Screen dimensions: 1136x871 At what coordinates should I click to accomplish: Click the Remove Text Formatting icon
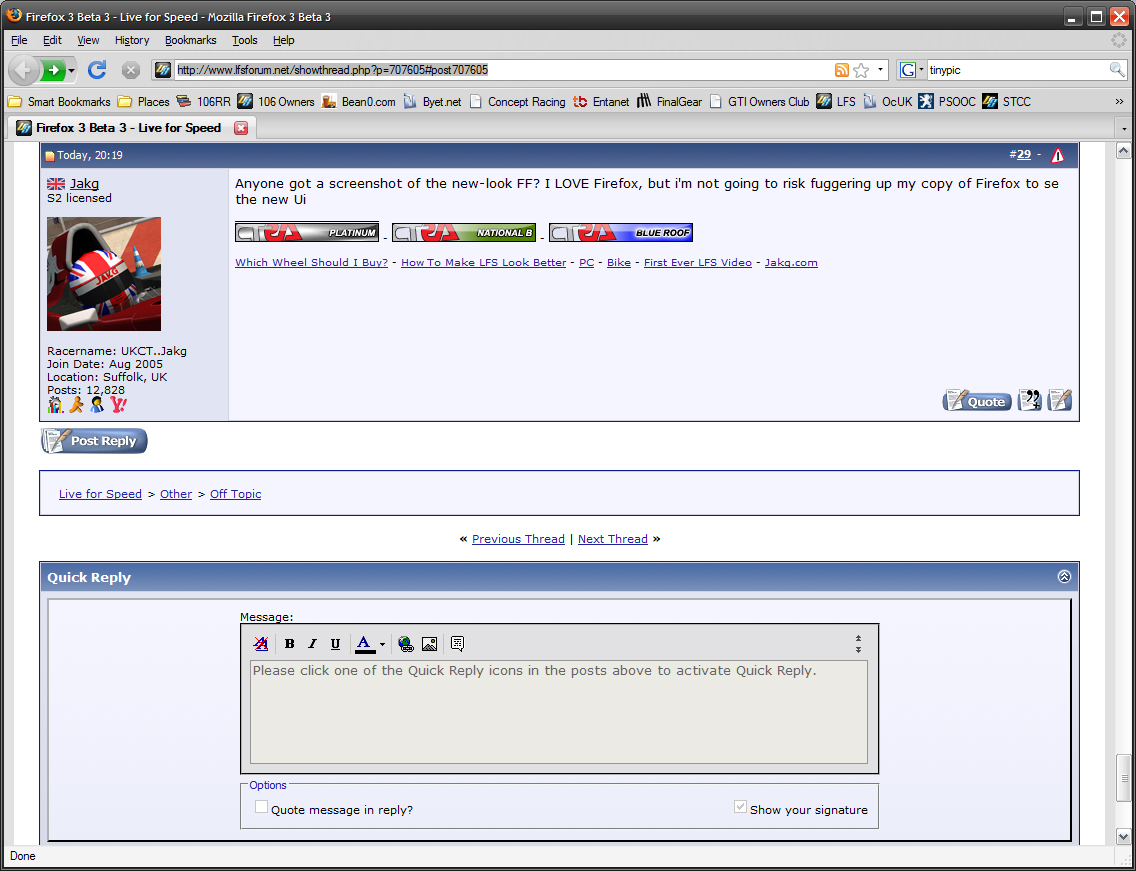(261, 643)
